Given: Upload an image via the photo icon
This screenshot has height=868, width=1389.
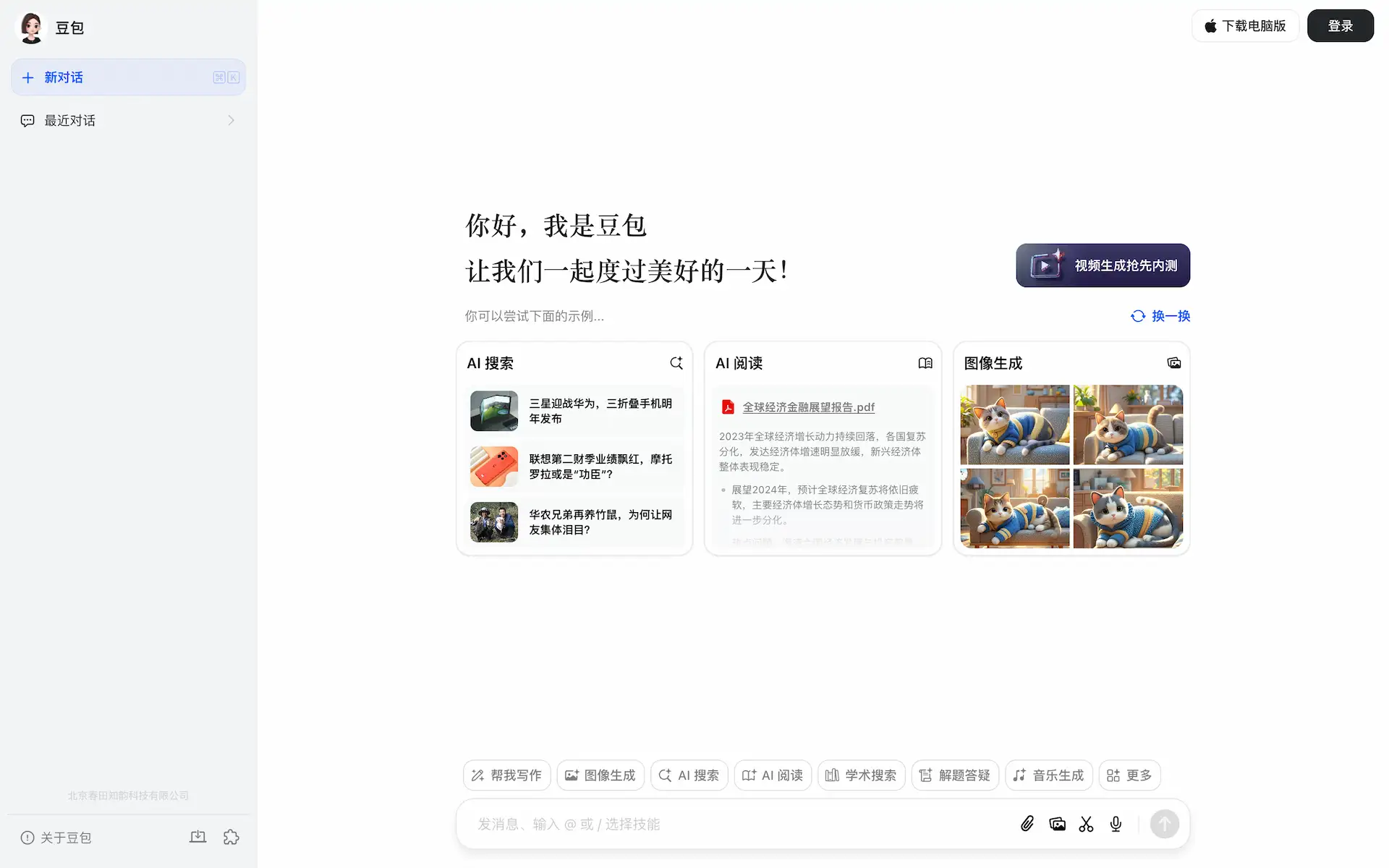Looking at the screenshot, I should point(1057,824).
